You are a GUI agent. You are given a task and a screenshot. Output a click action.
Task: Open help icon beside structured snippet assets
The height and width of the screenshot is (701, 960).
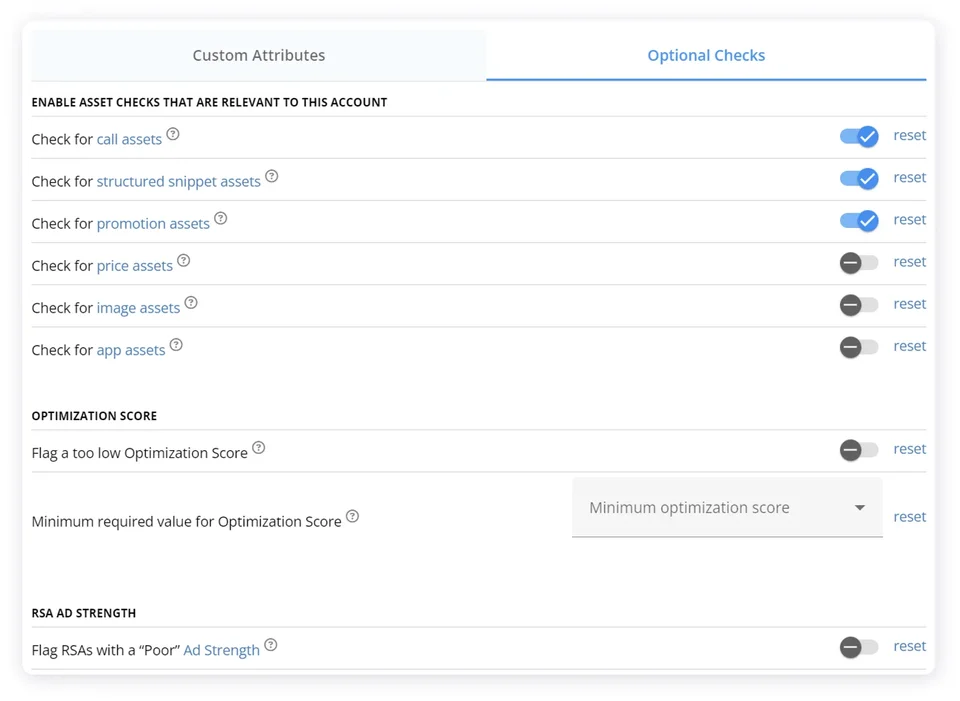point(272,176)
